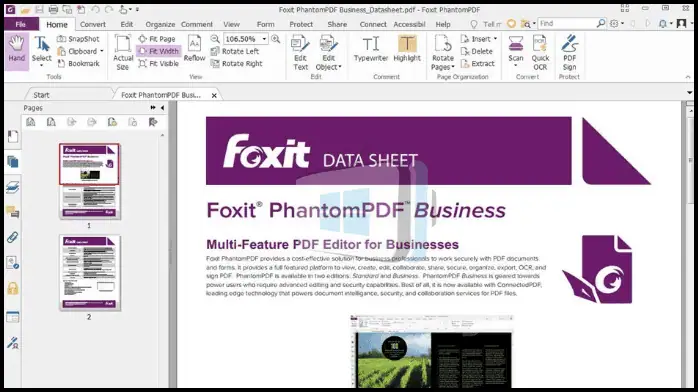Select page 1 thumbnail

(x=89, y=182)
